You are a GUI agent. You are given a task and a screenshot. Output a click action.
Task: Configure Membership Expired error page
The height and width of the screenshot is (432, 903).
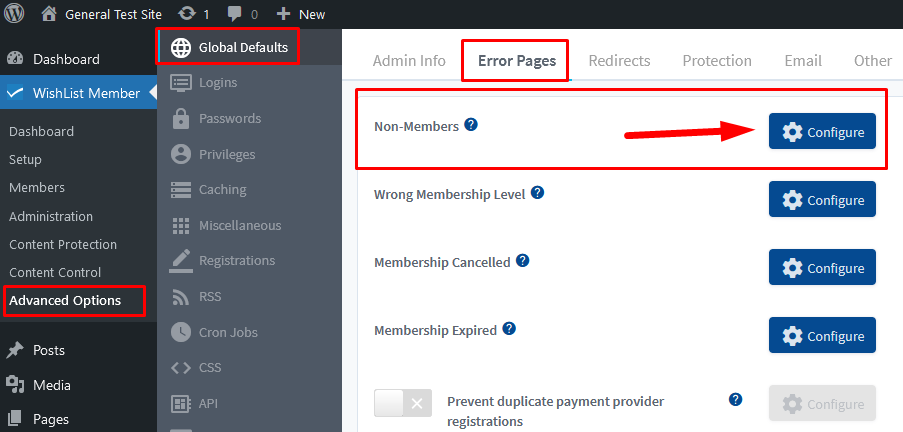coord(822,335)
